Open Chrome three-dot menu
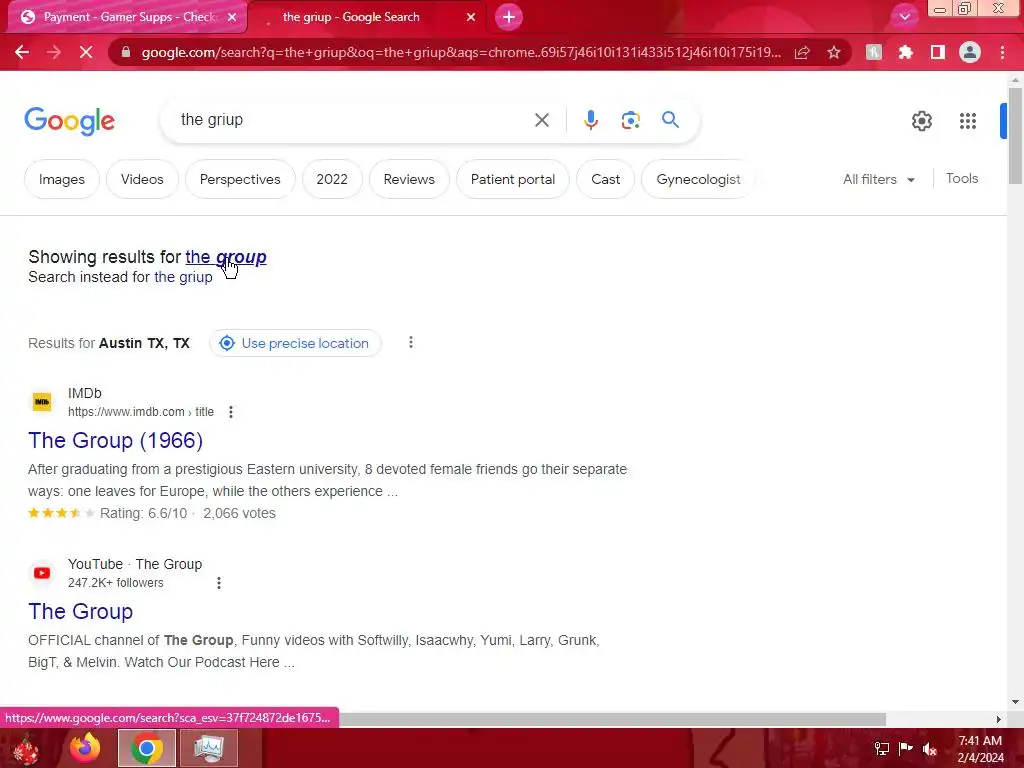Screen dimensions: 1024x768 coord(1002,52)
